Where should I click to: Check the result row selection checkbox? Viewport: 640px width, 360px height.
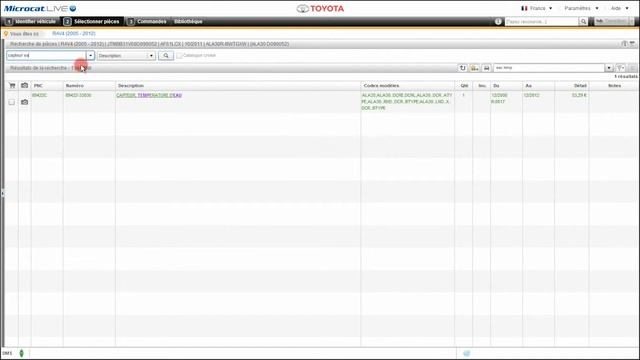click(11, 102)
